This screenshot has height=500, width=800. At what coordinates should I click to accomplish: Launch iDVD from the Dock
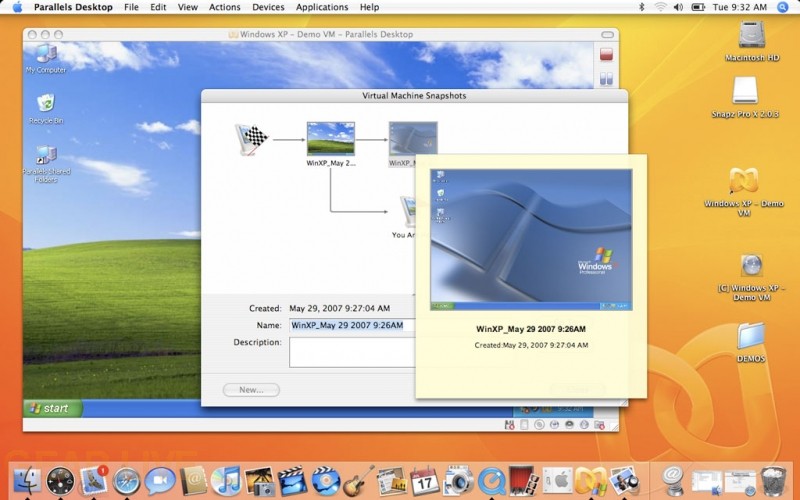point(325,481)
